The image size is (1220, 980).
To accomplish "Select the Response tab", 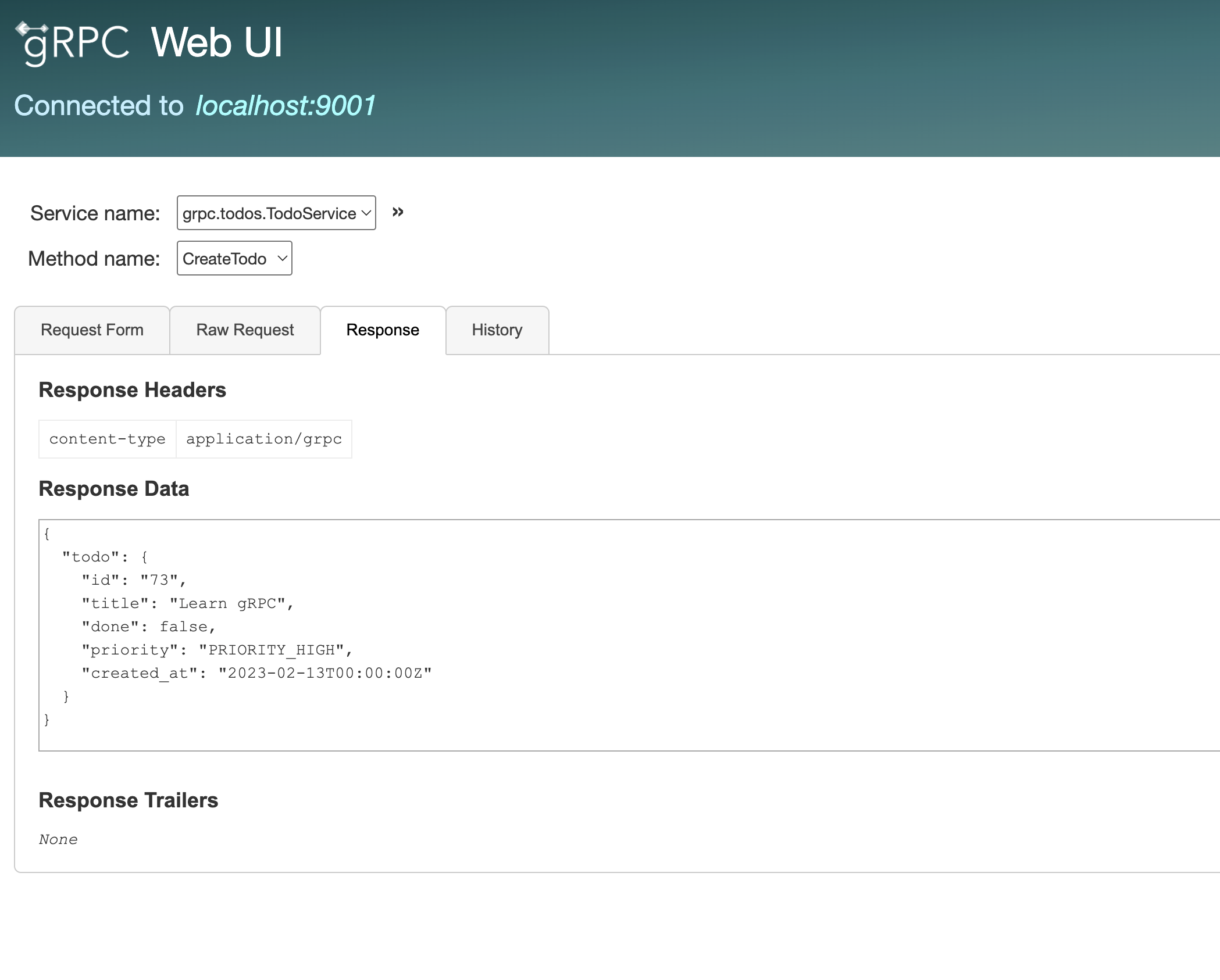I will (382, 330).
